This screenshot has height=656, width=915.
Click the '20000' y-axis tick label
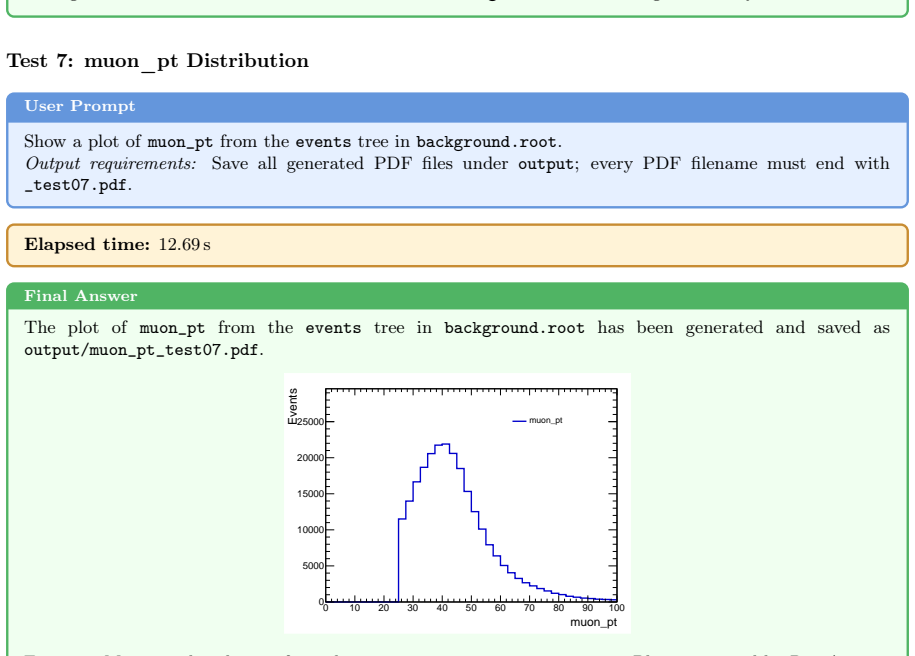click(310, 458)
